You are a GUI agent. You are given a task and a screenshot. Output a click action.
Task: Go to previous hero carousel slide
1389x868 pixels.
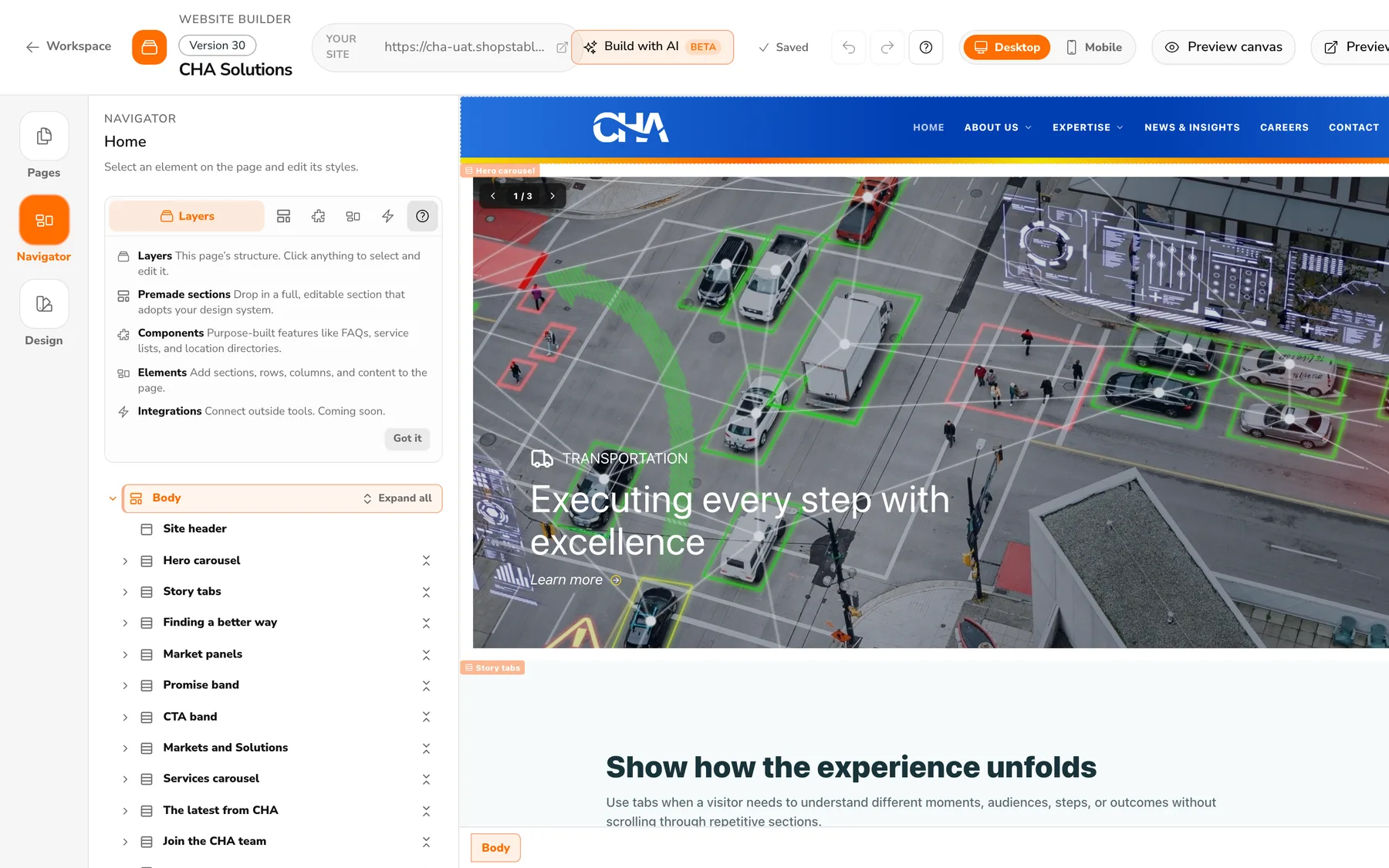click(x=493, y=196)
